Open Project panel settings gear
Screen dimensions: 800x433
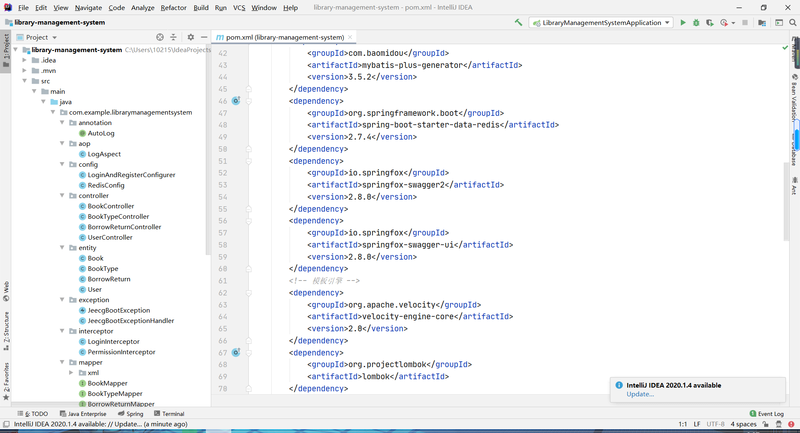tap(190, 37)
